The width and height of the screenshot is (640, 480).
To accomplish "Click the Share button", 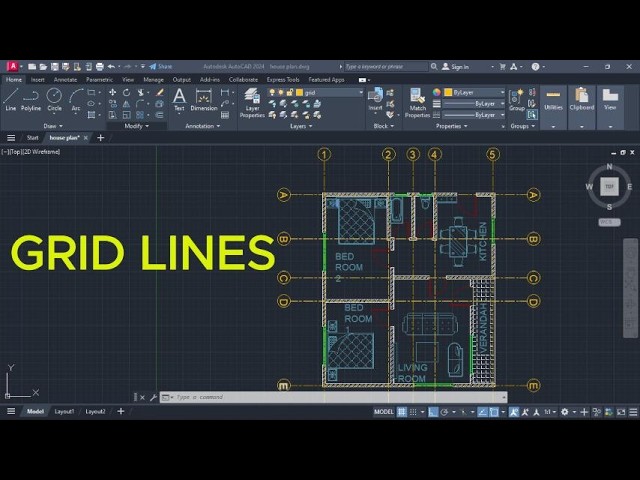I will click(161, 67).
